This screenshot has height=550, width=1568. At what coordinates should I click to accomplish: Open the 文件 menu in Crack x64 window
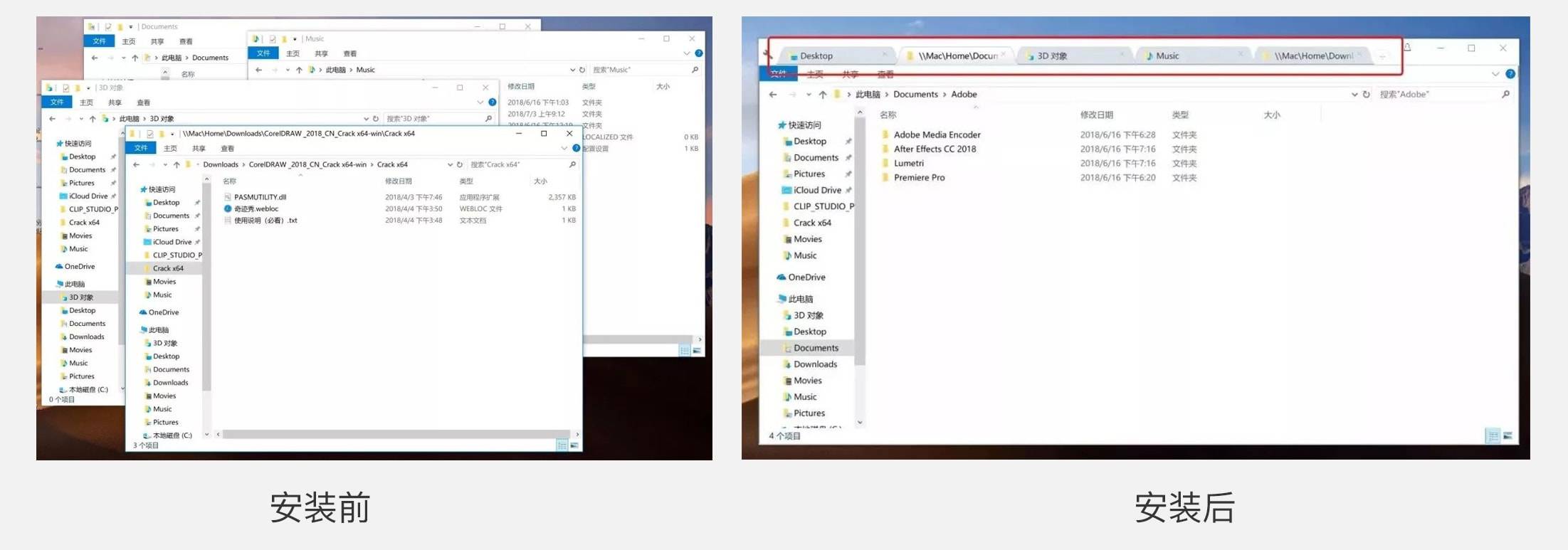[141, 148]
